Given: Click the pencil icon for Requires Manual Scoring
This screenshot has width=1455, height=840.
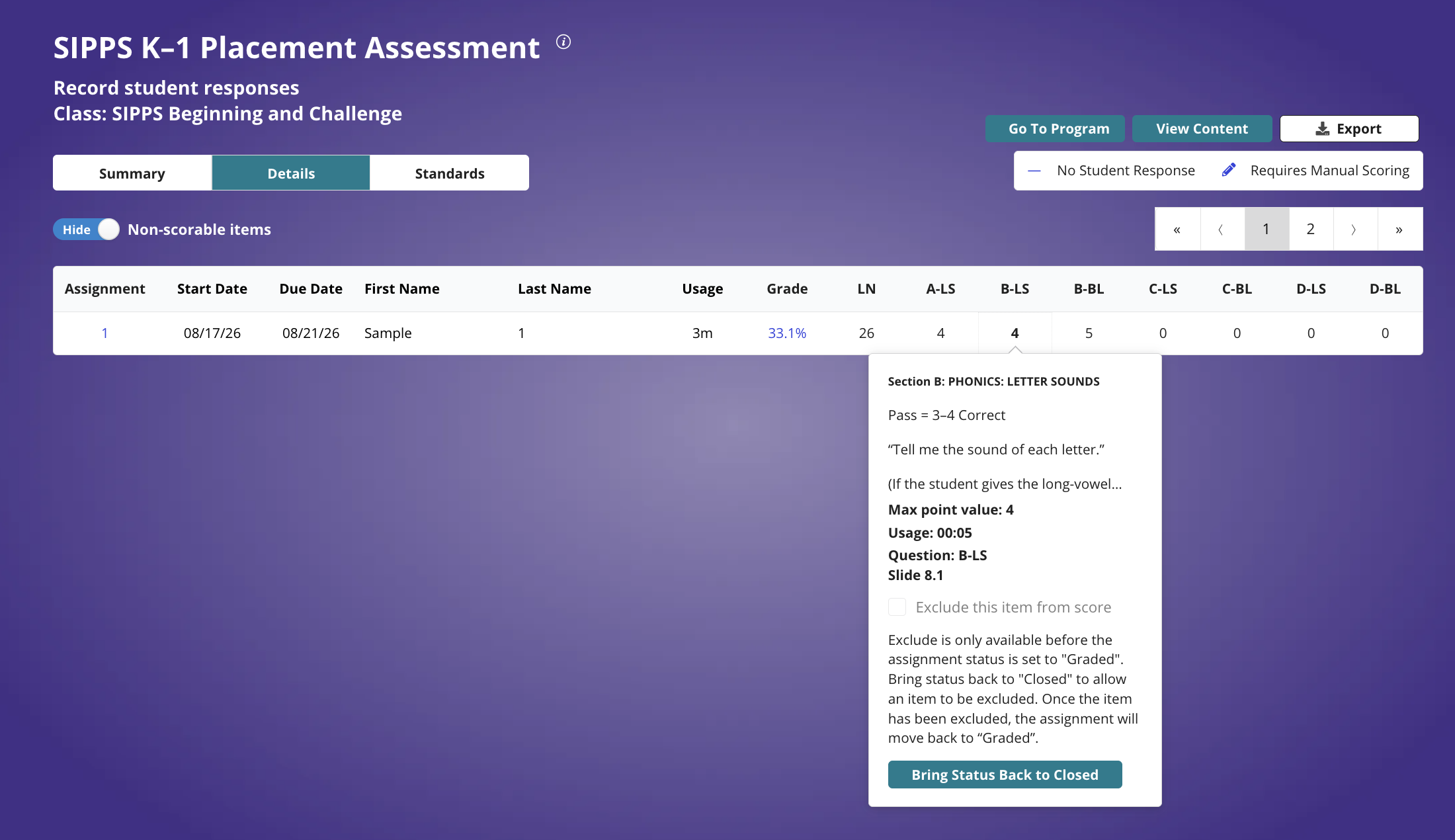Looking at the screenshot, I should pyautogui.click(x=1229, y=170).
